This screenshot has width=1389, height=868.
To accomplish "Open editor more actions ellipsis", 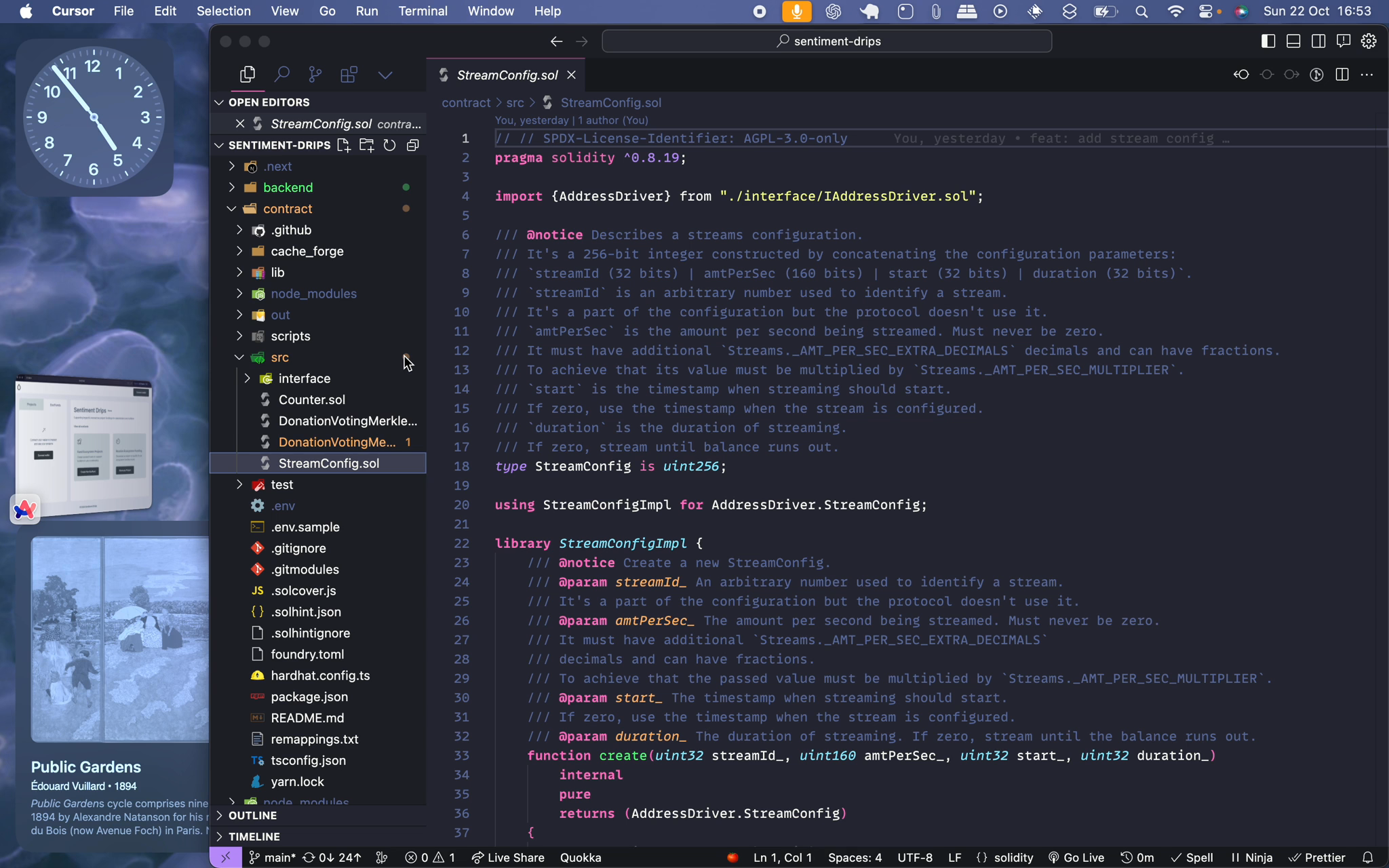I will pyautogui.click(x=1367, y=75).
